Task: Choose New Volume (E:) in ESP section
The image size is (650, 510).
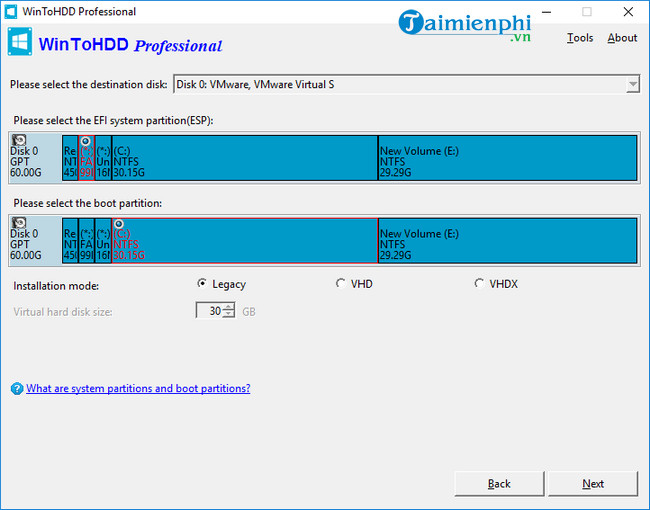Action: 507,158
